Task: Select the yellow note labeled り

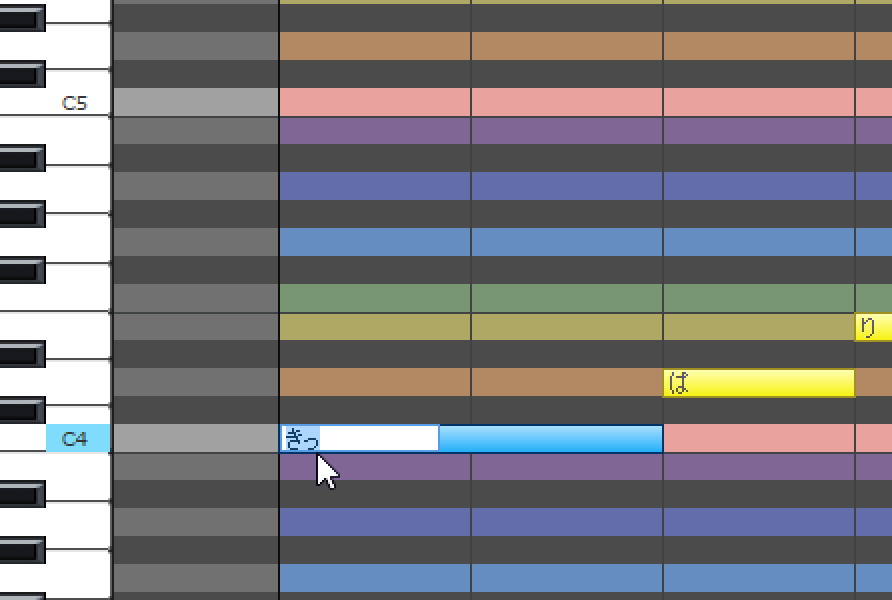Action: tap(873, 327)
